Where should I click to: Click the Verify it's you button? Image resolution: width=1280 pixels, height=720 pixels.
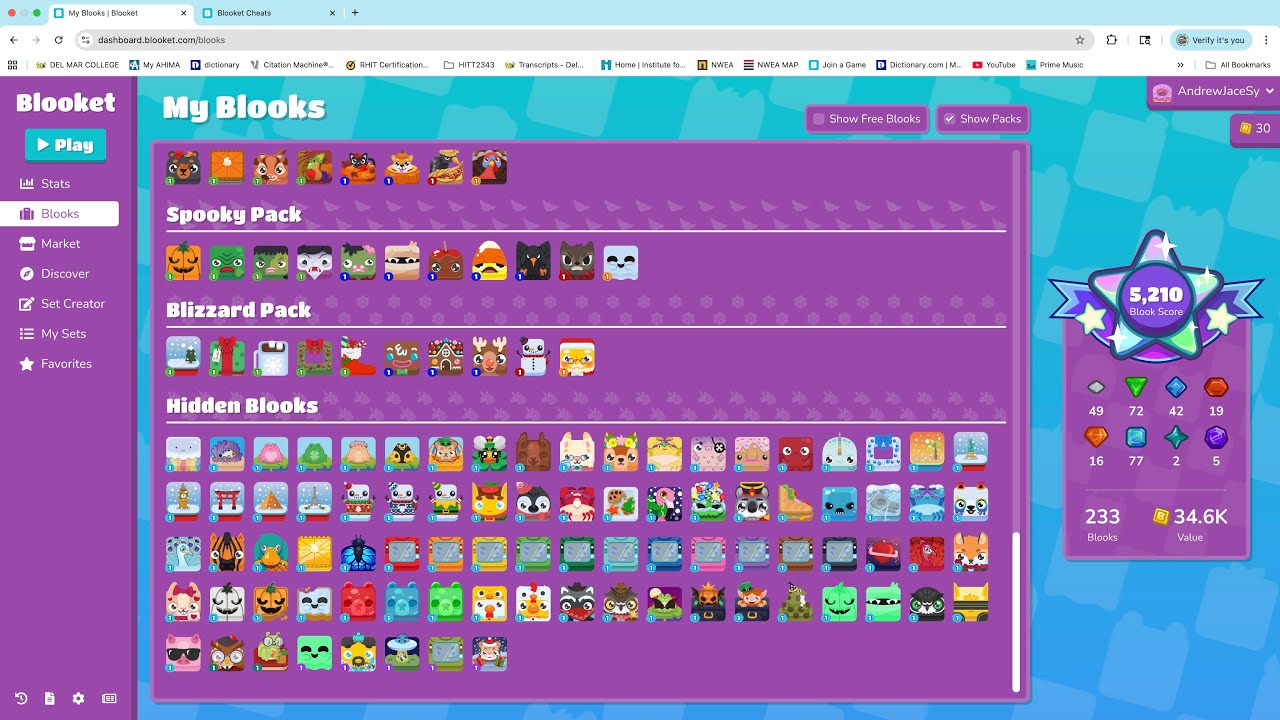(1211, 40)
